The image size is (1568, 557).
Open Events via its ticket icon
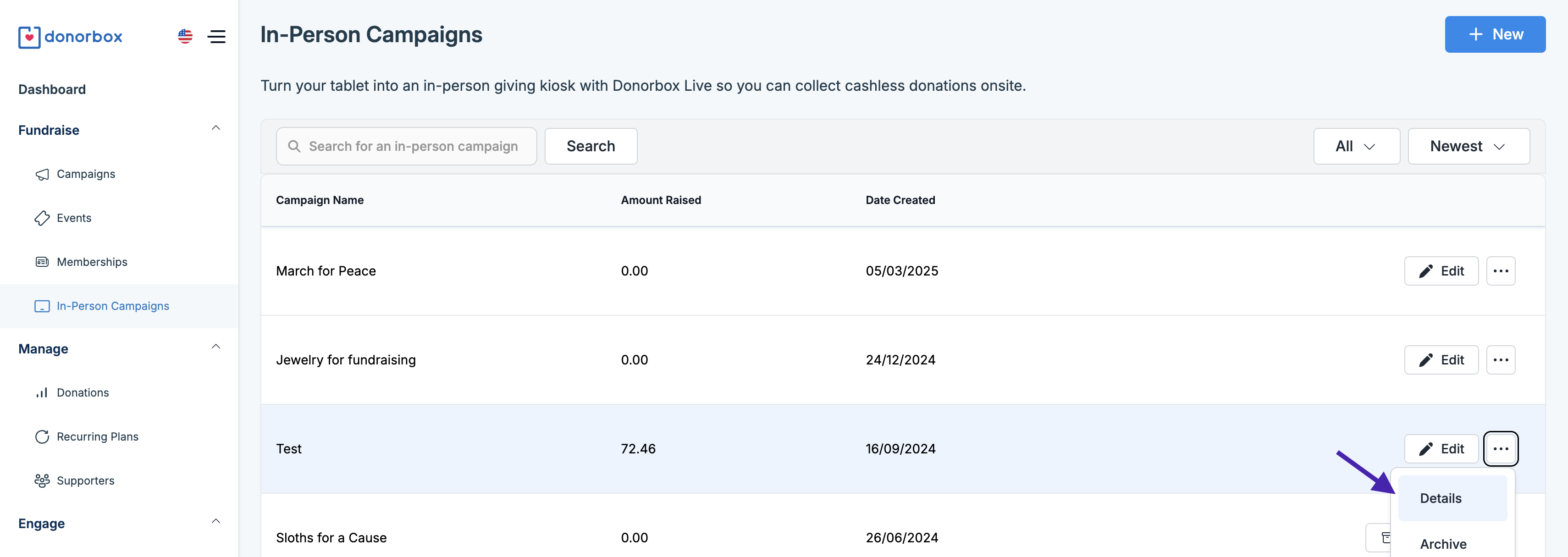[x=42, y=218]
